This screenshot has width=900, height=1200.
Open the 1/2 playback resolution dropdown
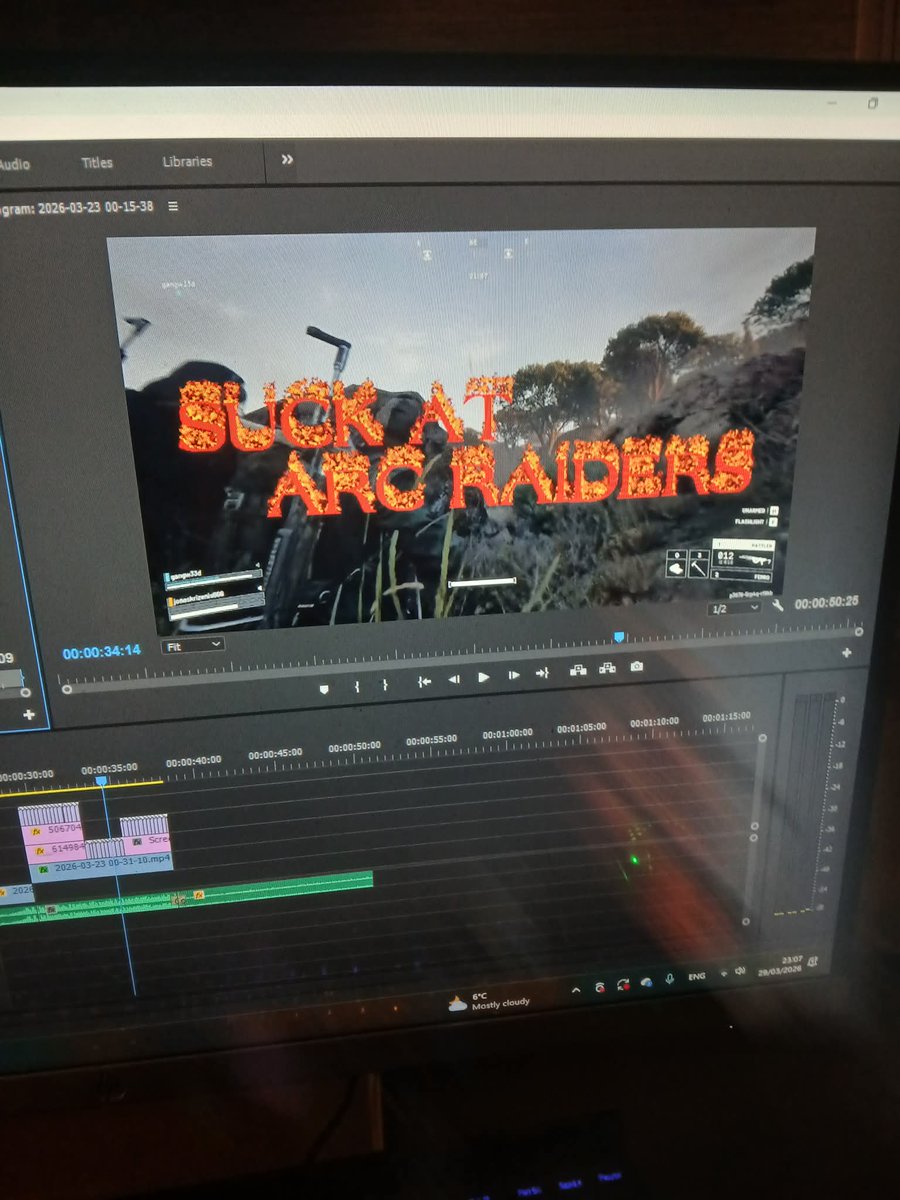[x=733, y=609]
